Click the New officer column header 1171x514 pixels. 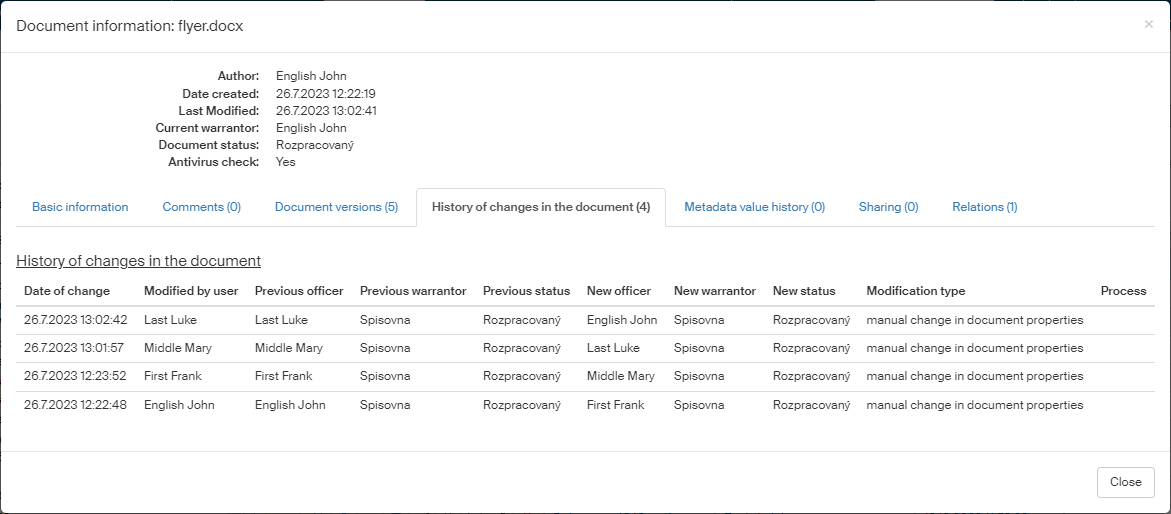point(618,291)
